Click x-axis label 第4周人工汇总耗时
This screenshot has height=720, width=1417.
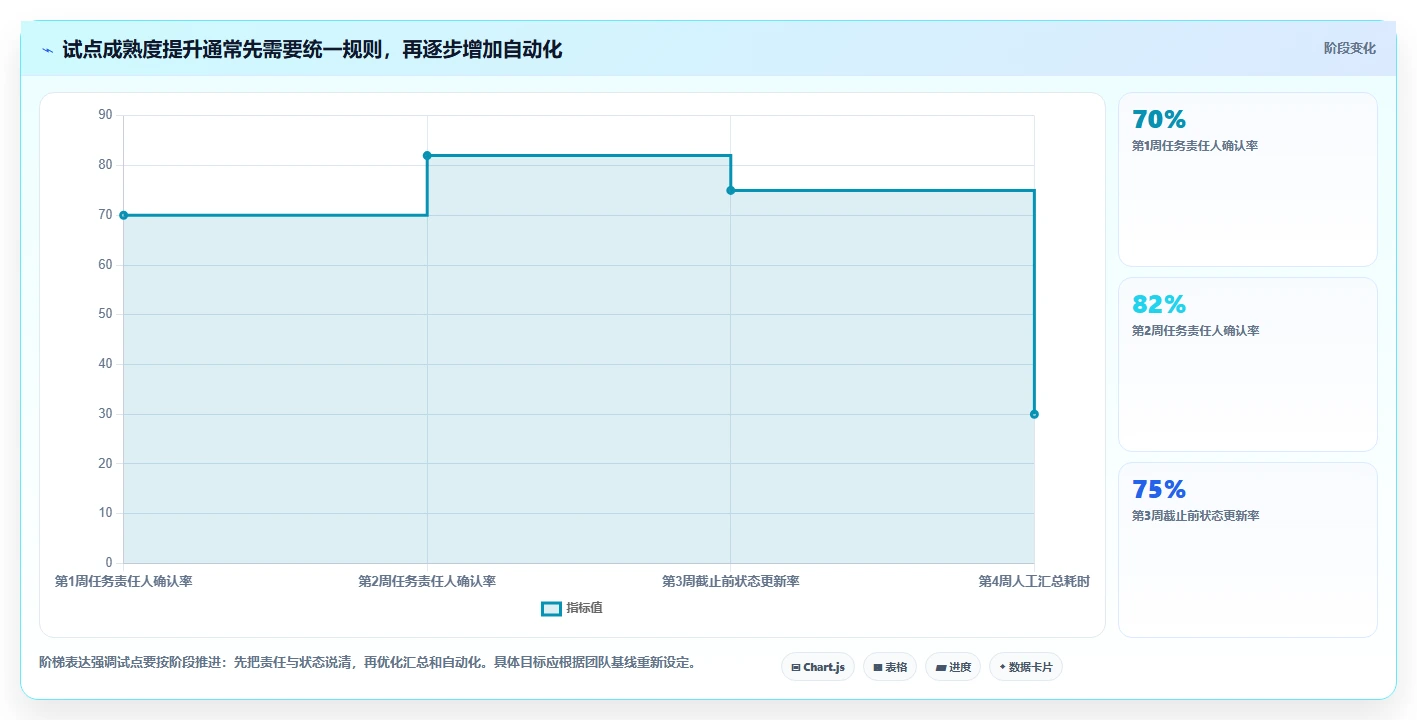(1034, 581)
